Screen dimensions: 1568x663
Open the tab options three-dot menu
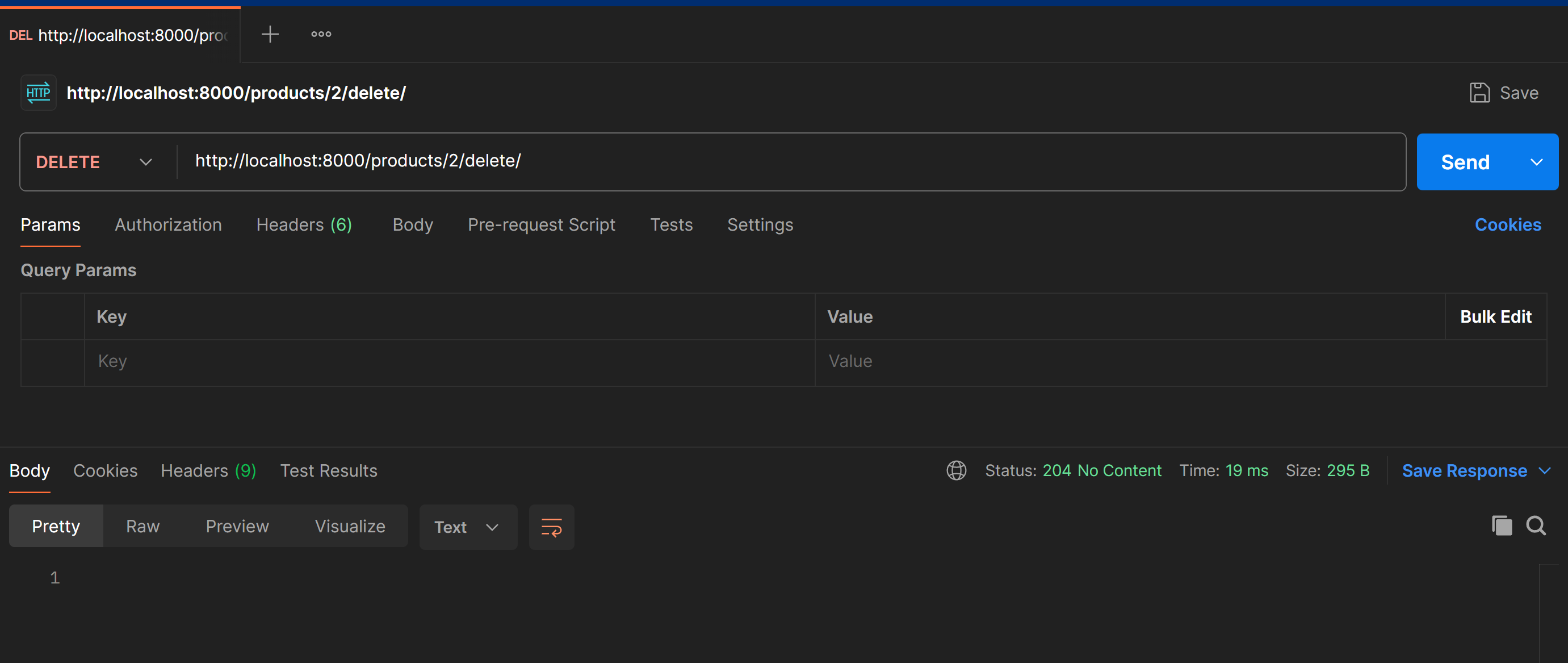[x=321, y=34]
